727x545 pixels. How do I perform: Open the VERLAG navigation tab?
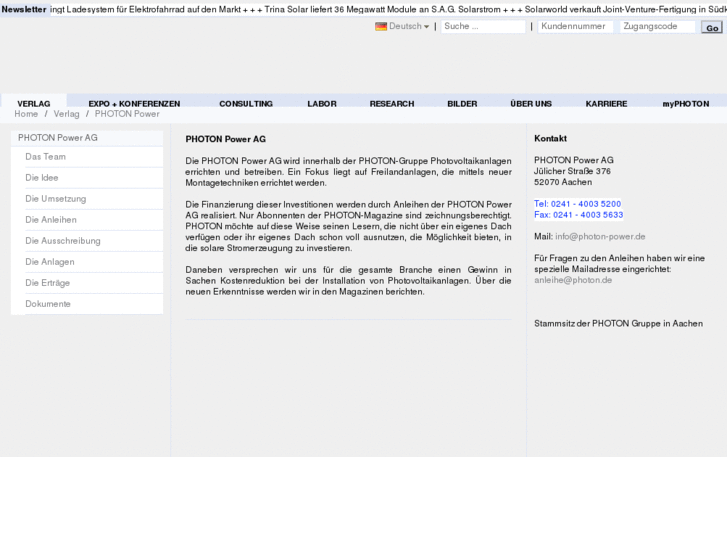pos(34,103)
